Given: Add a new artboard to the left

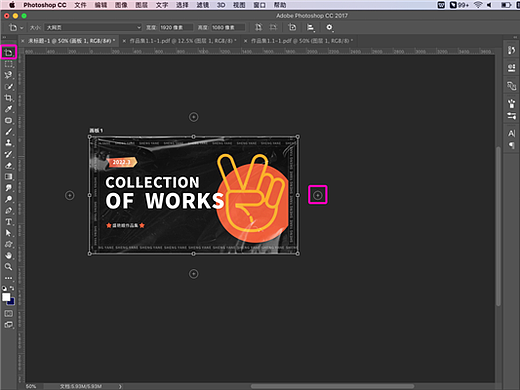Looking at the screenshot, I should coord(69,195).
